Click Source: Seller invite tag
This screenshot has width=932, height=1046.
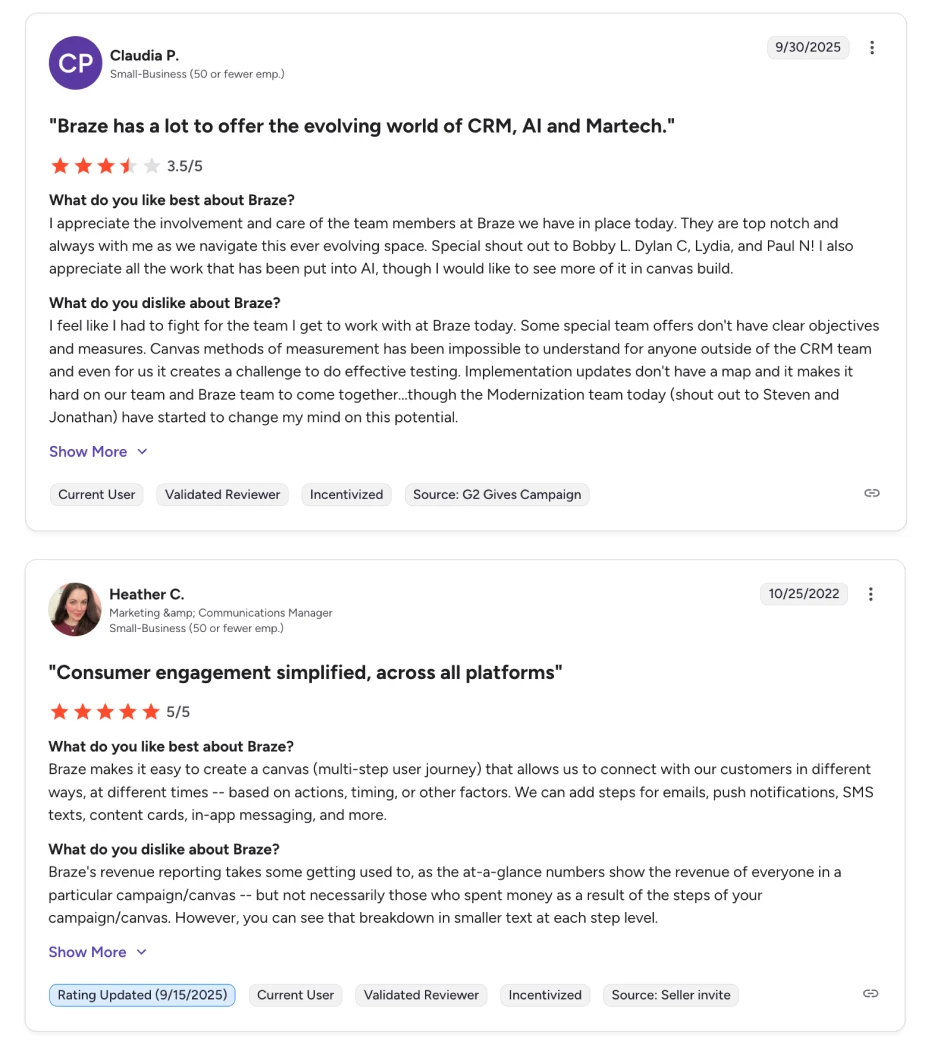[x=671, y=995]
